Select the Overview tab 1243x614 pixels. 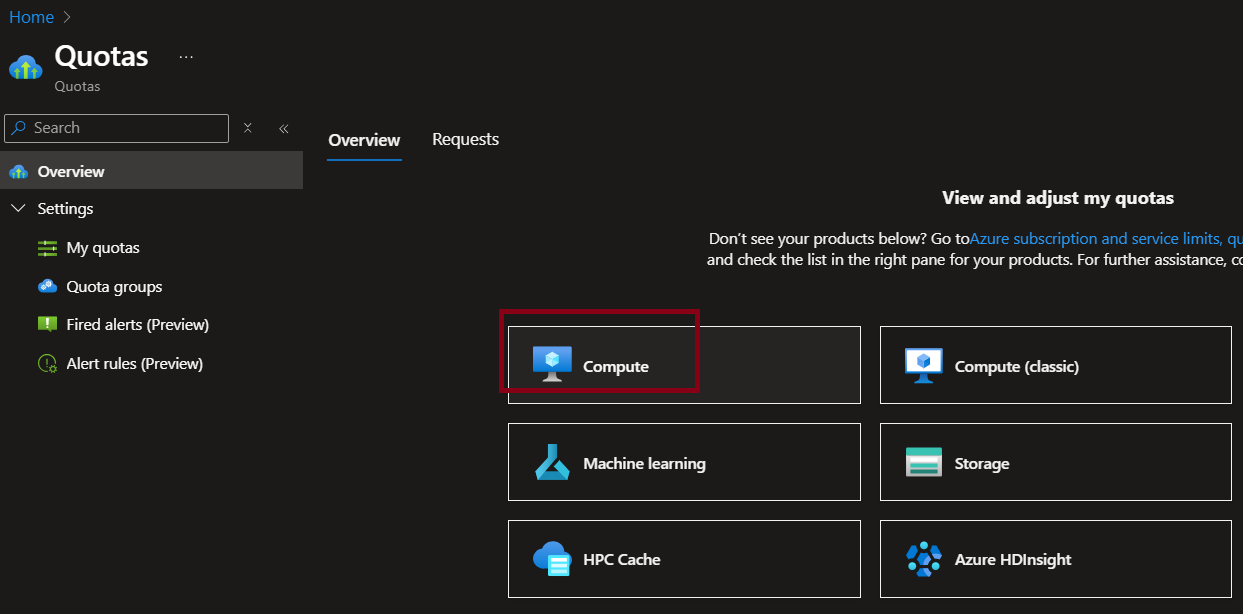364,140
